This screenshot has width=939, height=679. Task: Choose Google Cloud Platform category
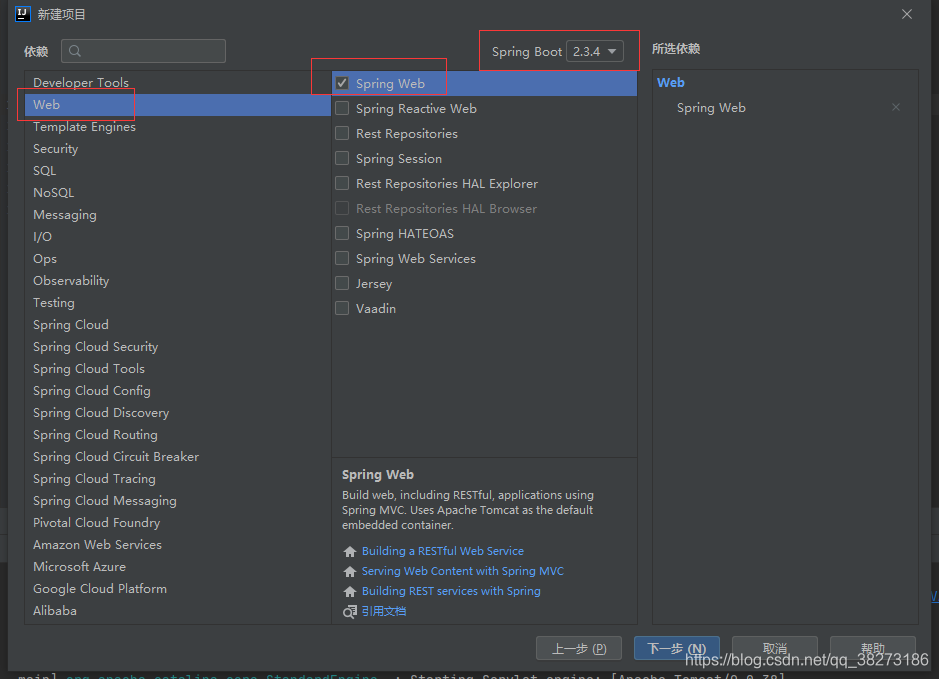click(177, 589)
